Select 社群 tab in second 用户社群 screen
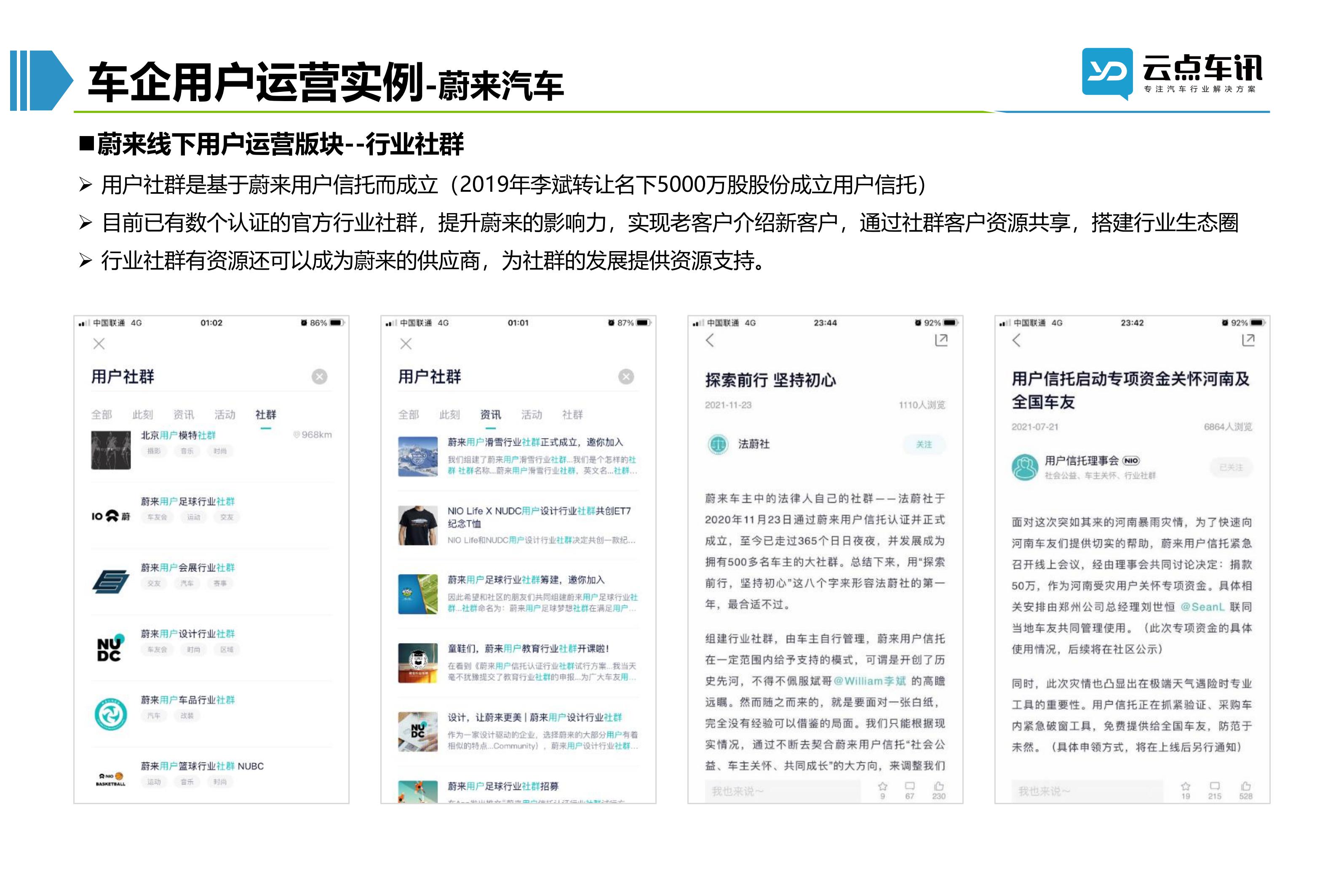This screenshot has height=896, width=1344. point(572,414)
